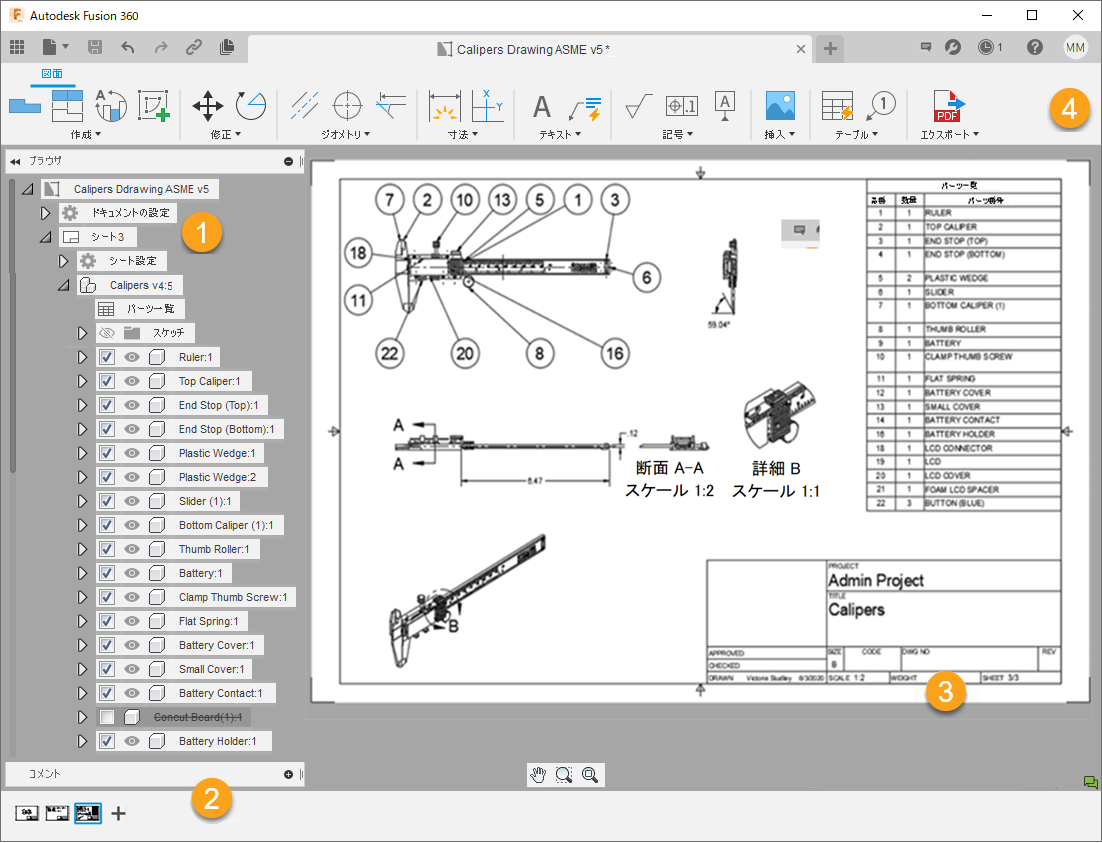Open the 記号 dropdown menu

pyautogui.click(x=678, y=134)
